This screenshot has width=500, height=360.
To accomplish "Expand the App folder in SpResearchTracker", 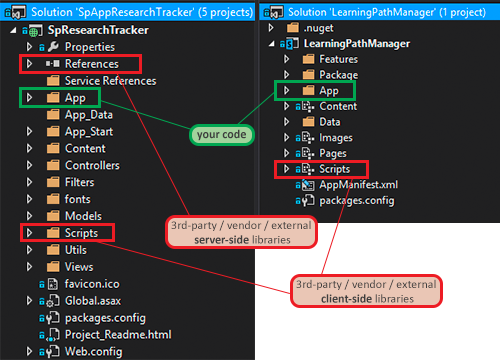I will (29, 97).
